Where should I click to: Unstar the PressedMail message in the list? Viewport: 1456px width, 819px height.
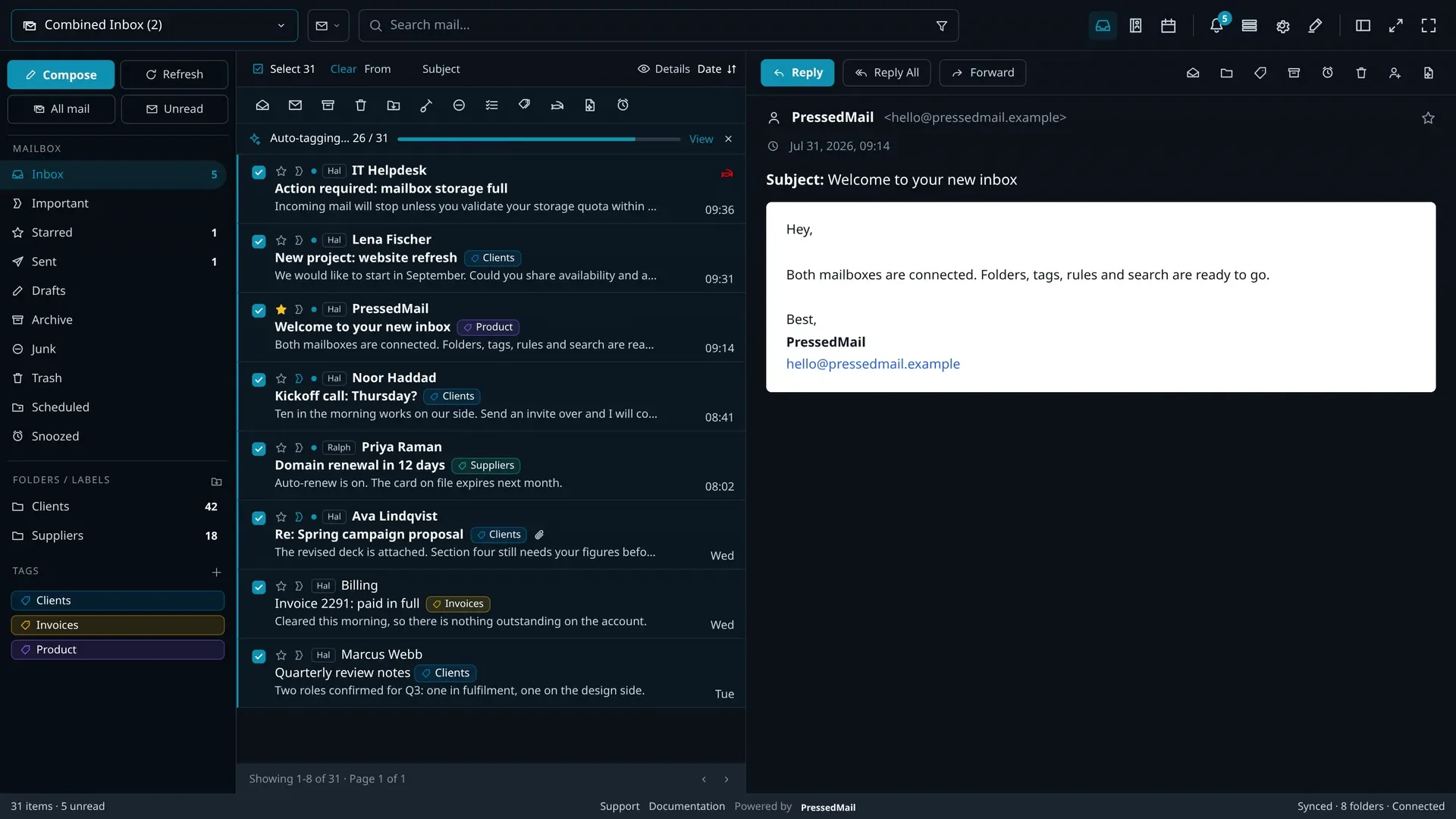(281, 309)
